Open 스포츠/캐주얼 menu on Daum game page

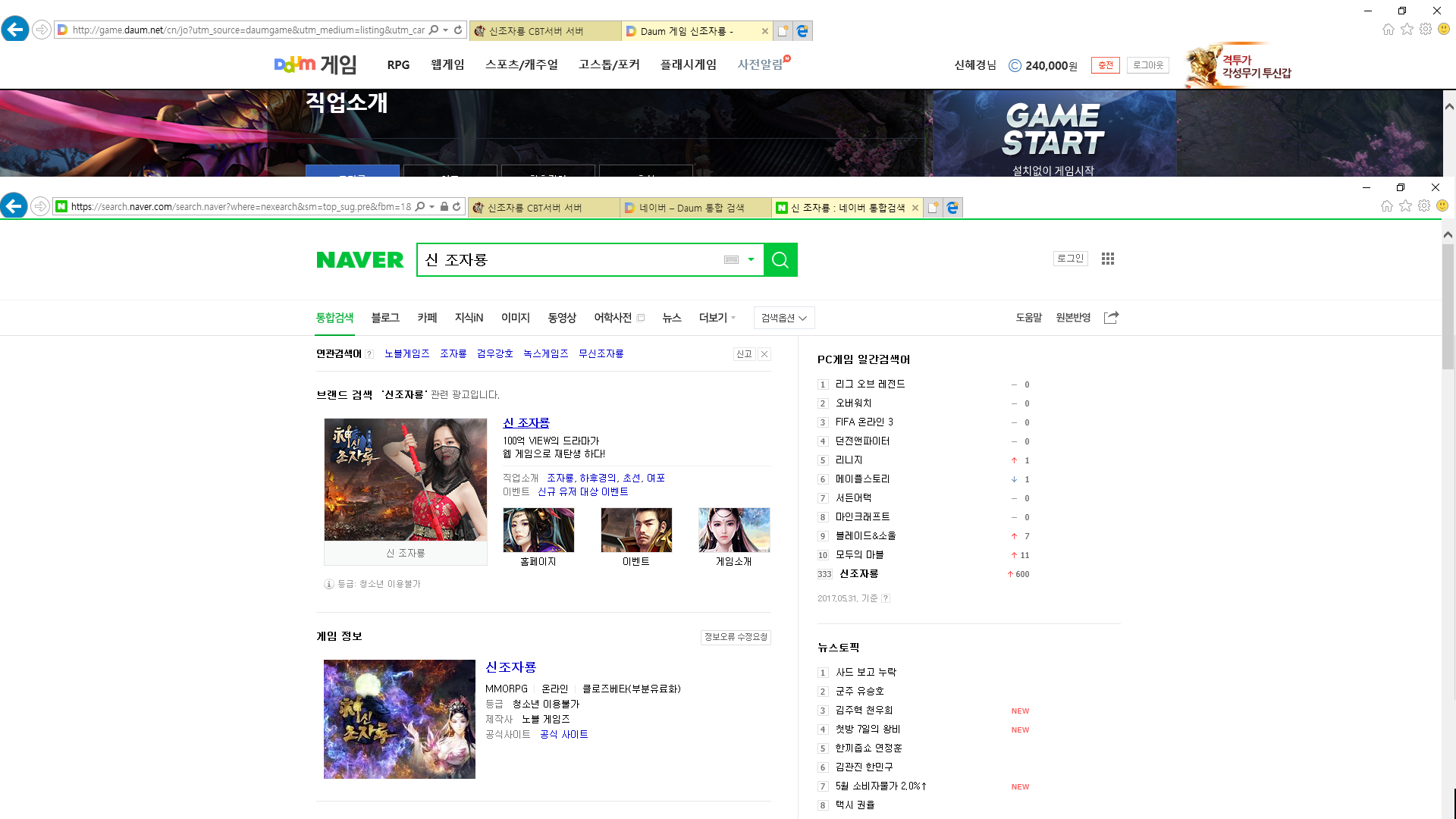tap(522, 64)
